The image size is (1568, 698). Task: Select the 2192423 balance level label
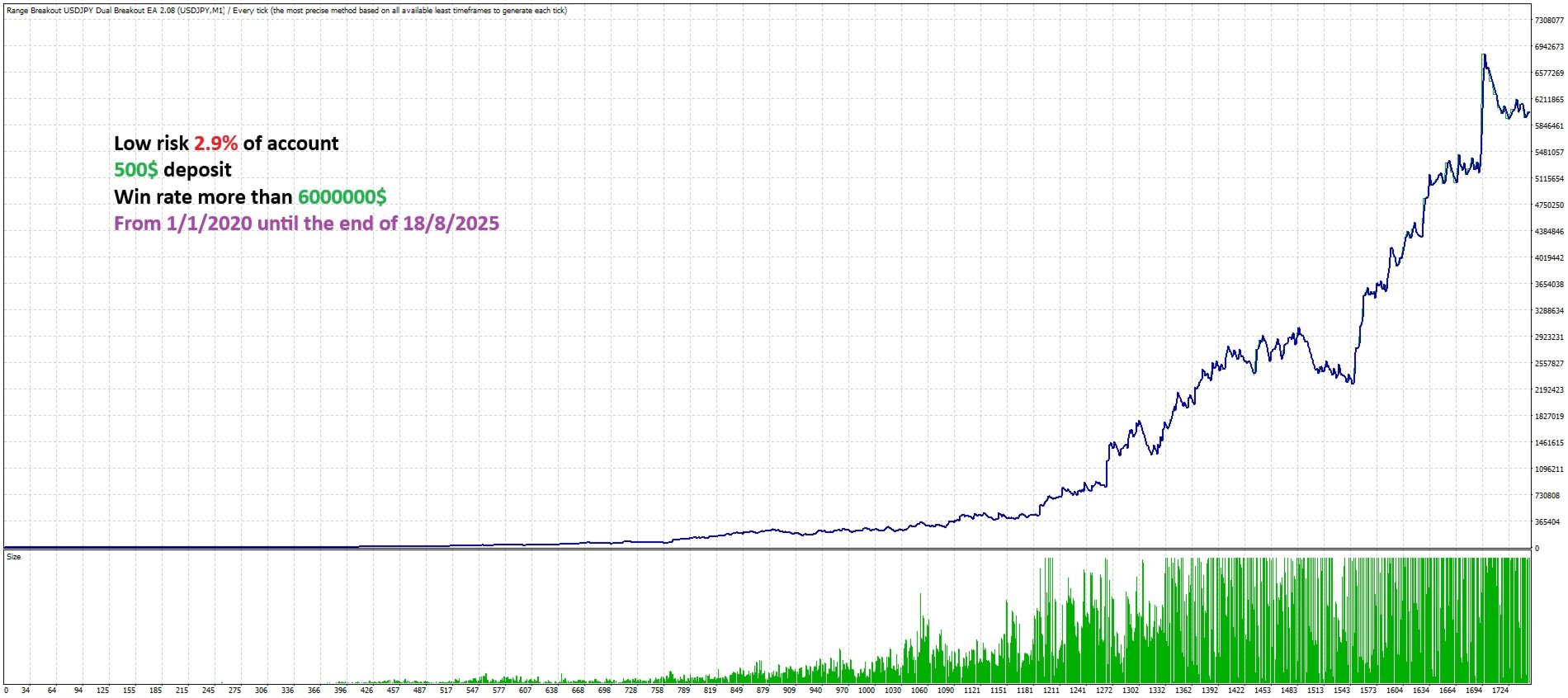pyautogui.click(x=1549, y=390)
